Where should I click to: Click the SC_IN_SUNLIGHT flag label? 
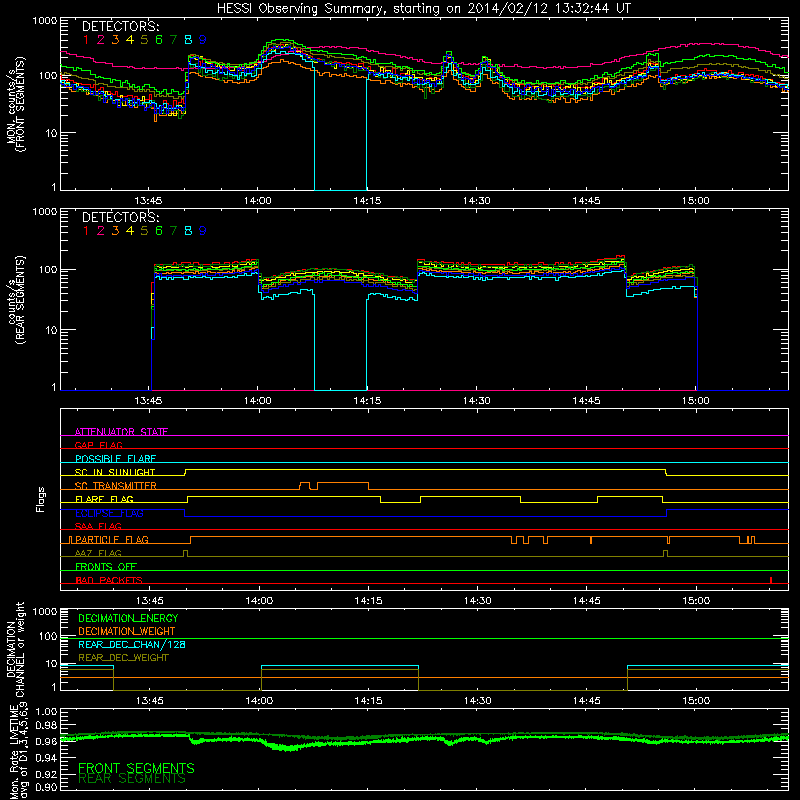pos(115,472)
